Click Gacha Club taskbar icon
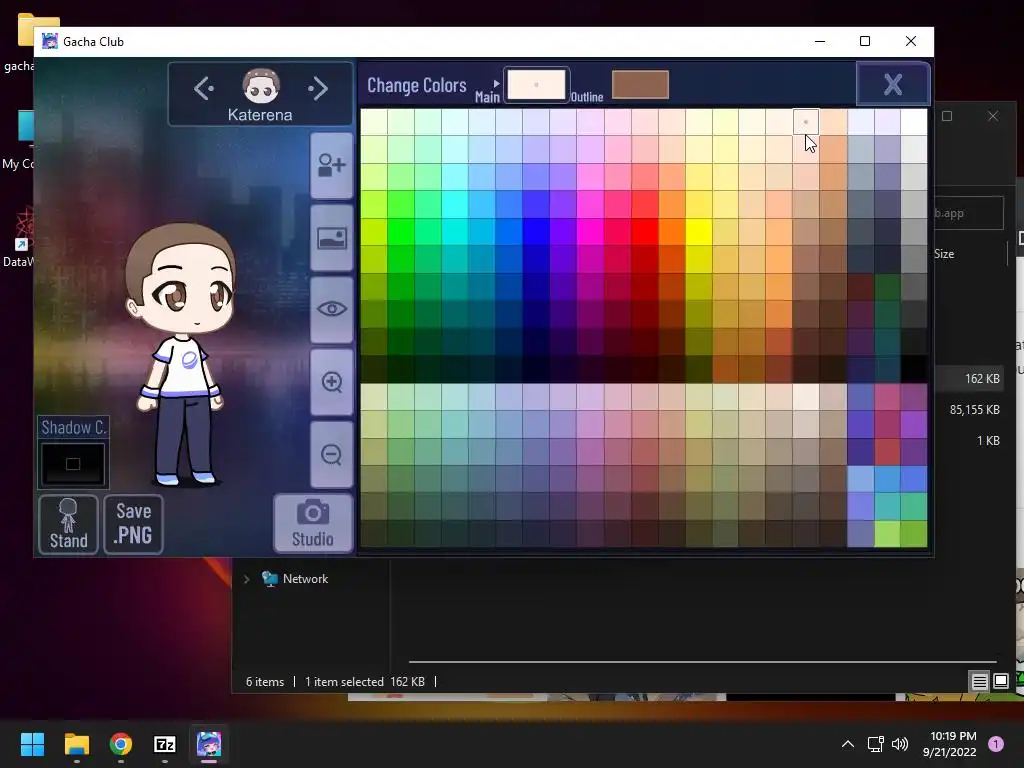The image size is (1024, 768). pos(209,744)
